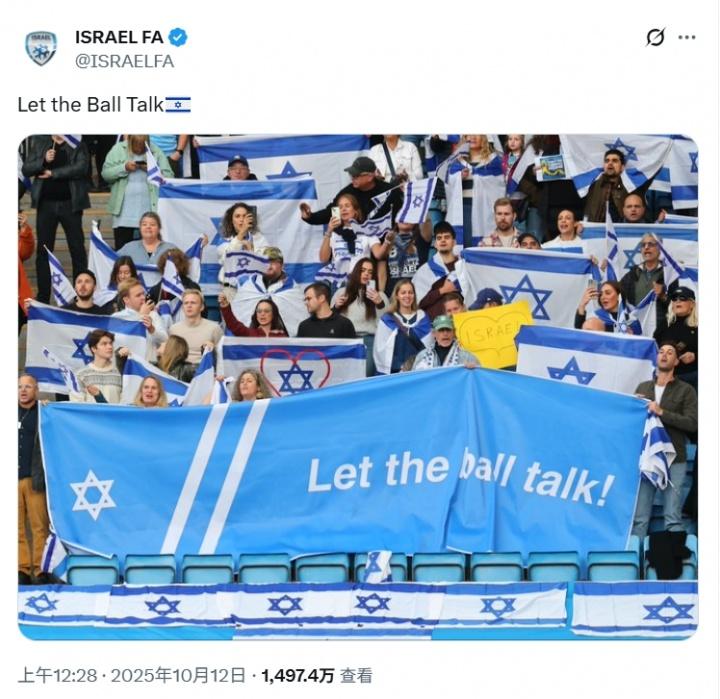This screenshot has width=720, height=699.
Task: Open the Grok slashed-circle icon
Action: point(655,37)
